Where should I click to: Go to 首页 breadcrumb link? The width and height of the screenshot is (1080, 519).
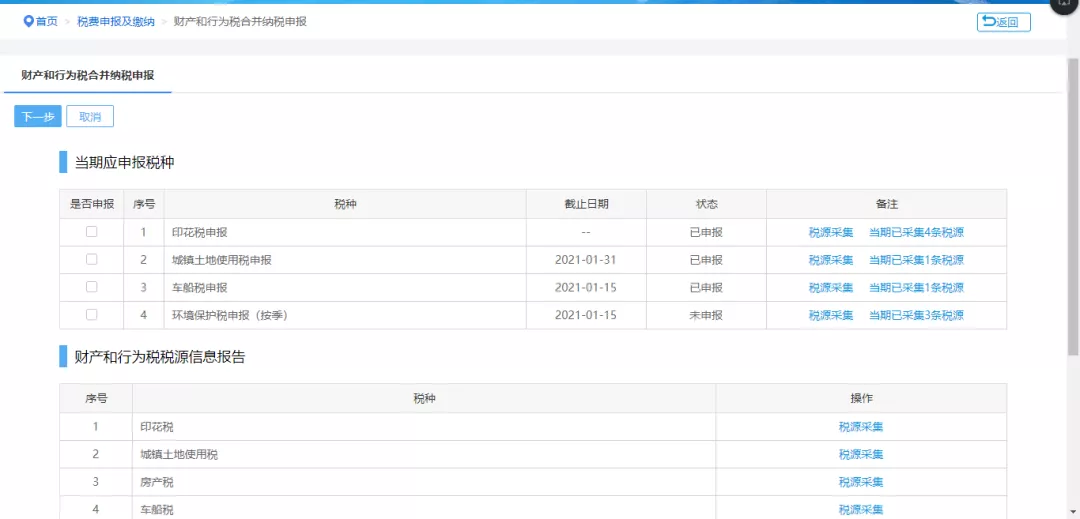tap(47, 21)
